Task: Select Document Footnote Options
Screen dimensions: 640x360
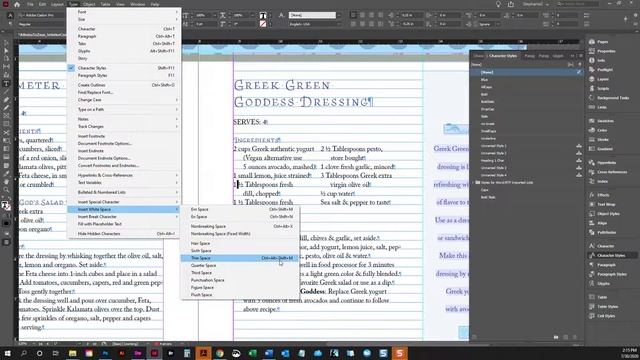Action: 124,144
